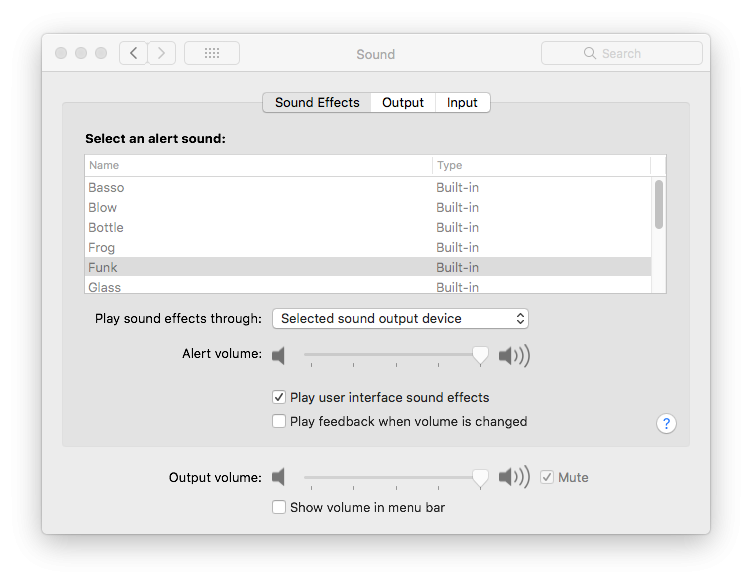Switch to the Sound Effects tab

click(x=317, y=103)
